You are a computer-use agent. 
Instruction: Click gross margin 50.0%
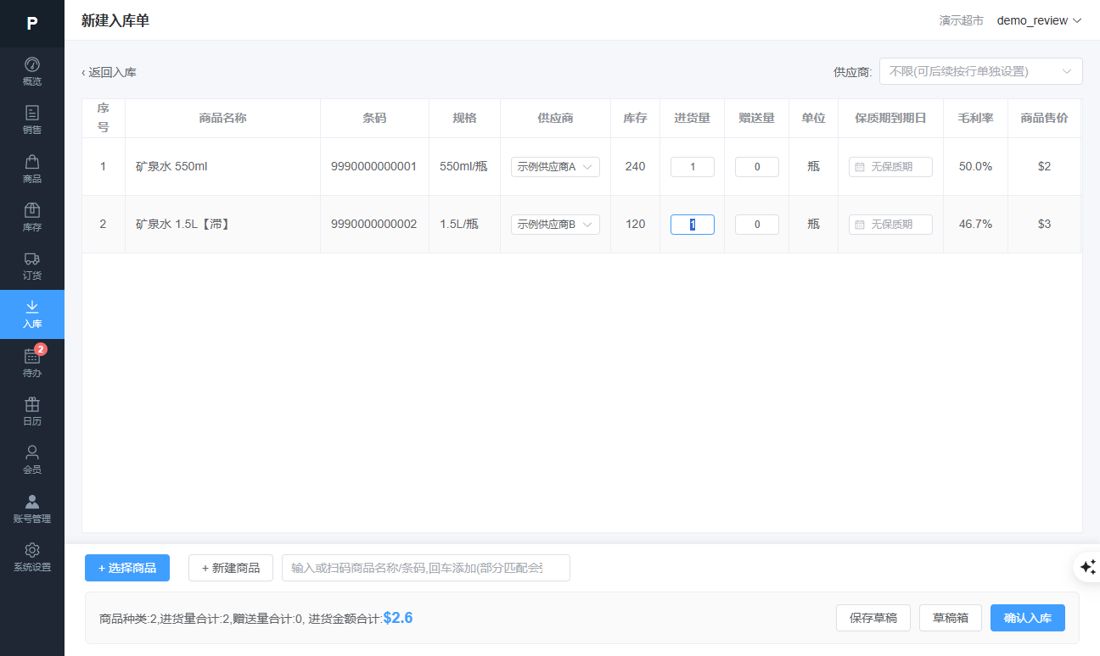tap(975, 167)
